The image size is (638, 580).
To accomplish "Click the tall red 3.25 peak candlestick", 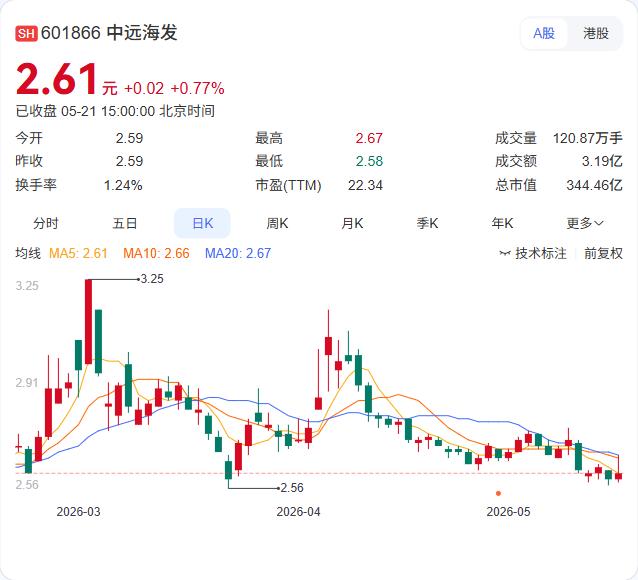I will coord(88,322).
